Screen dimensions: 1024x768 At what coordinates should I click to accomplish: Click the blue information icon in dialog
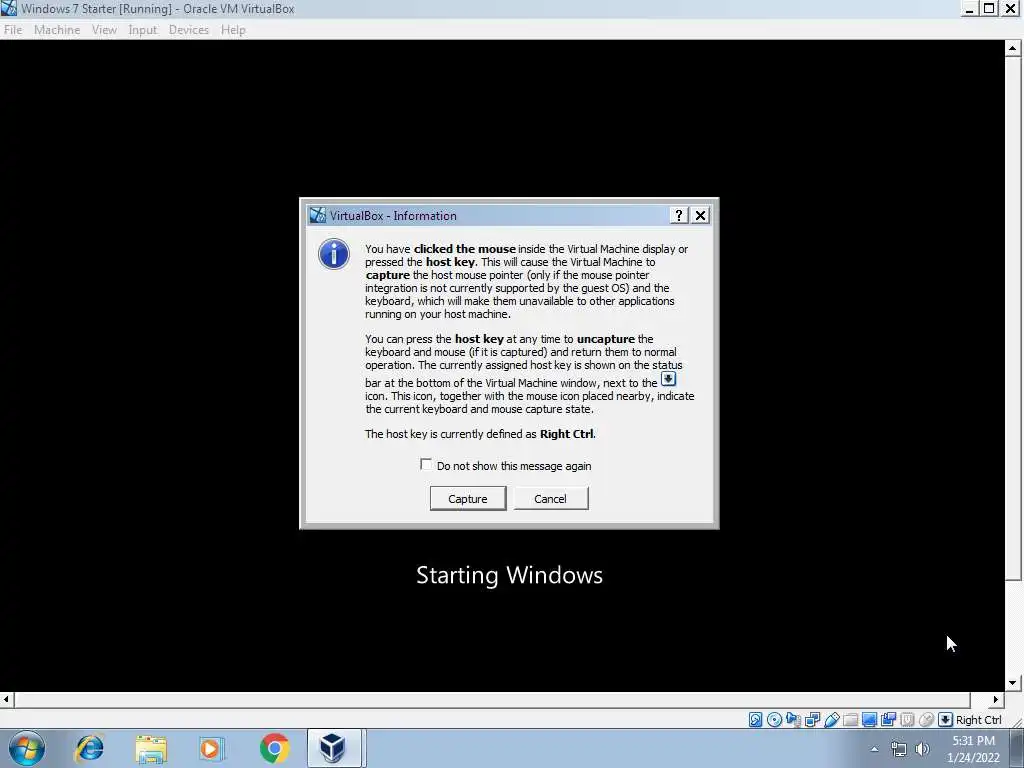click(x=334, y=254)
